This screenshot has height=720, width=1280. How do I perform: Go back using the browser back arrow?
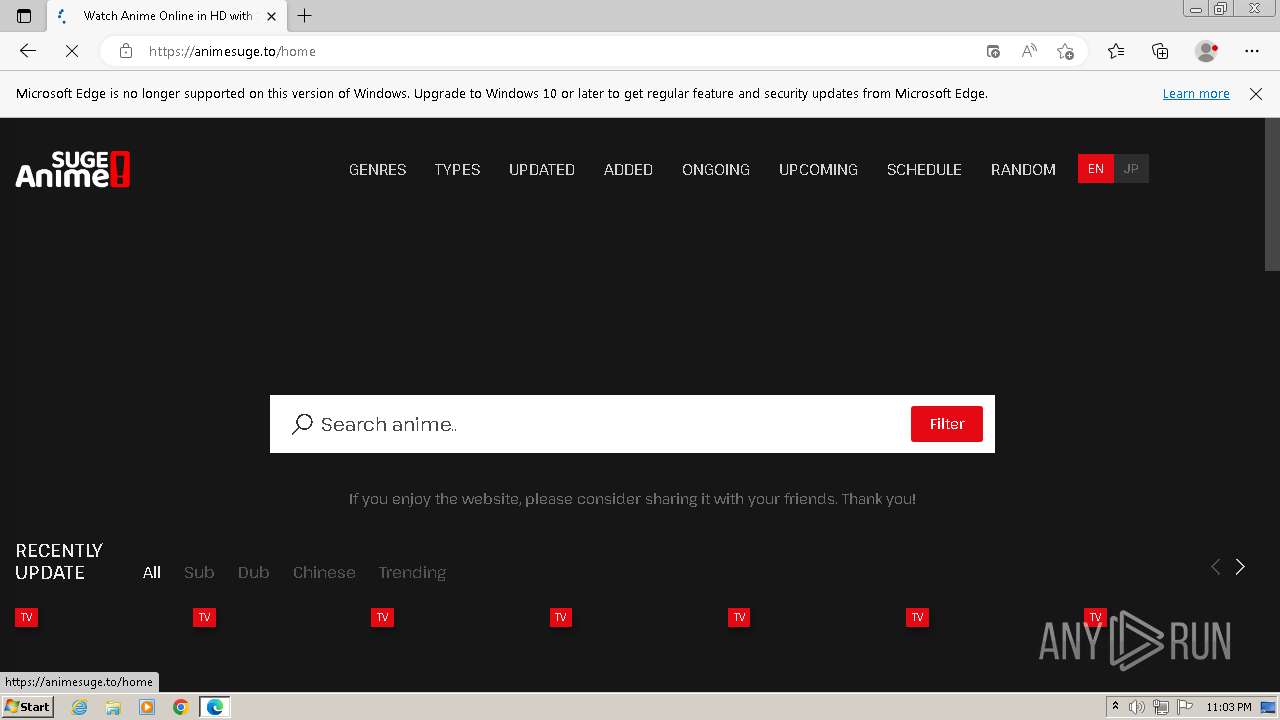28,51
